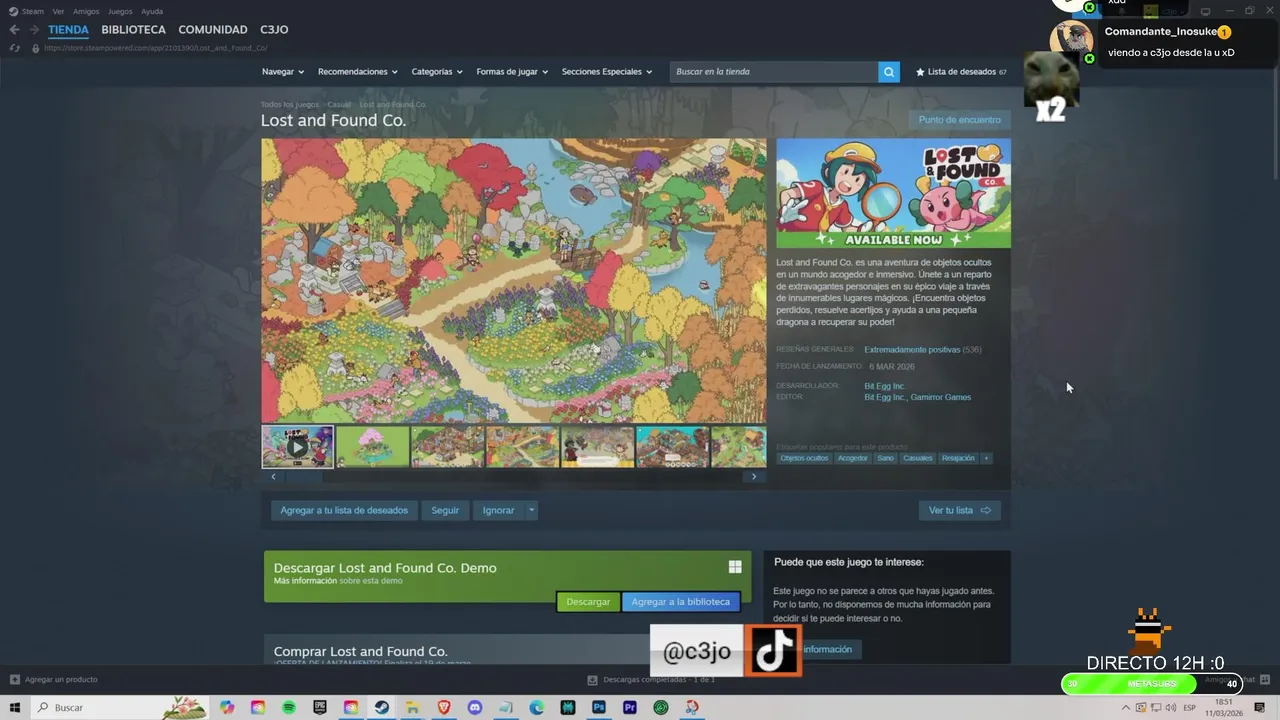The width and height of the screenshot is (1280, 720).
Task: Expand the Recomendaciones dropdown
Action: (358, 72)
